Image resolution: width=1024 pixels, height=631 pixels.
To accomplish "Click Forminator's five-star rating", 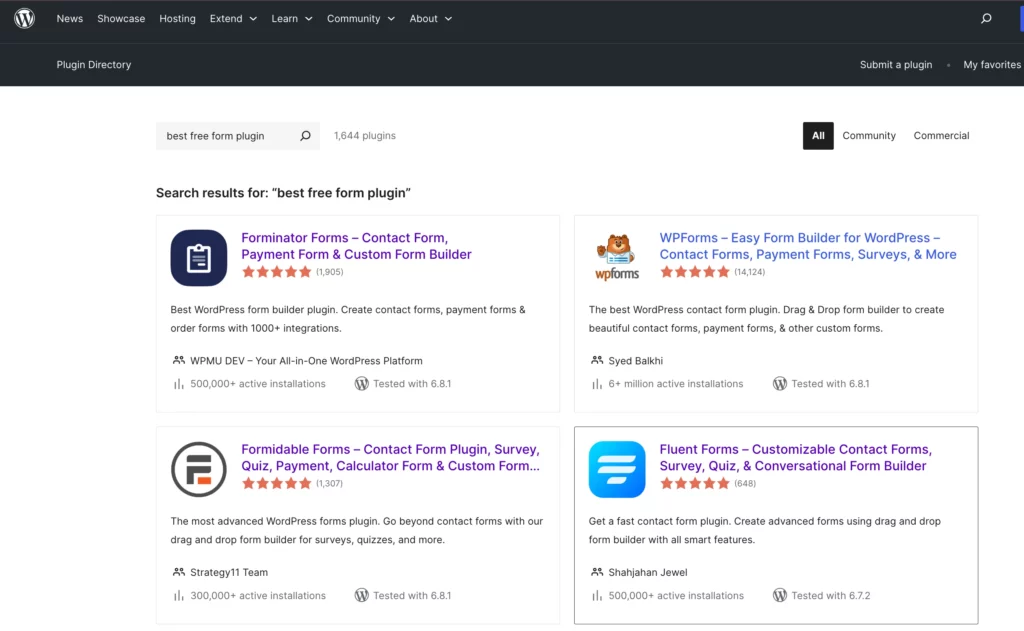I will [x=276, y=272].
